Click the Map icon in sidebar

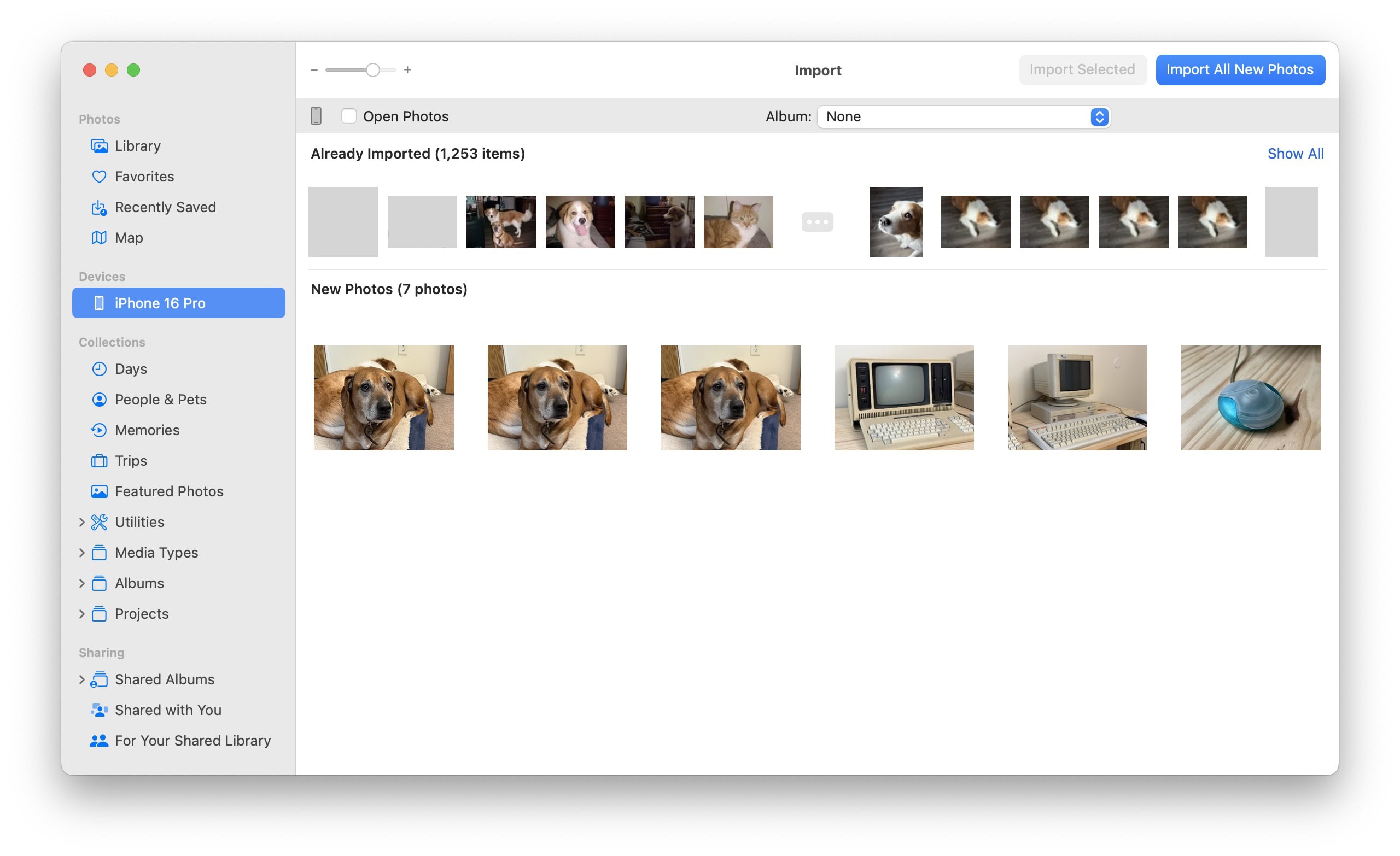99,238
